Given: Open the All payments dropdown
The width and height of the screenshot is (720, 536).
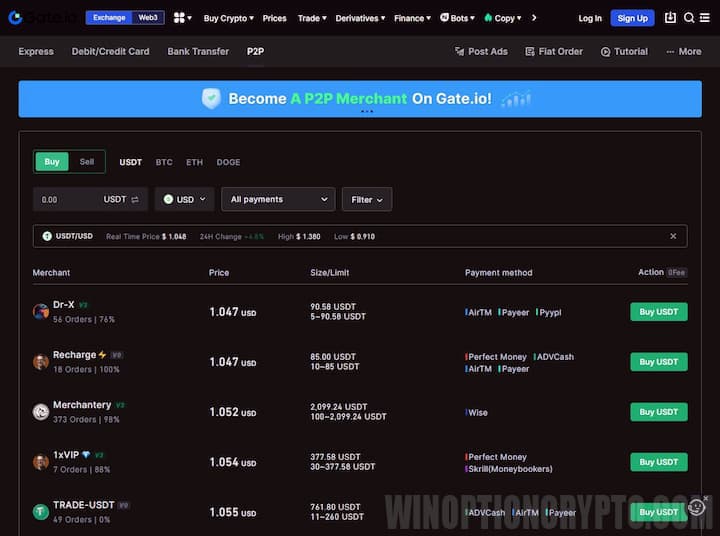Looking at the screenshot, I should coord(278,199).
